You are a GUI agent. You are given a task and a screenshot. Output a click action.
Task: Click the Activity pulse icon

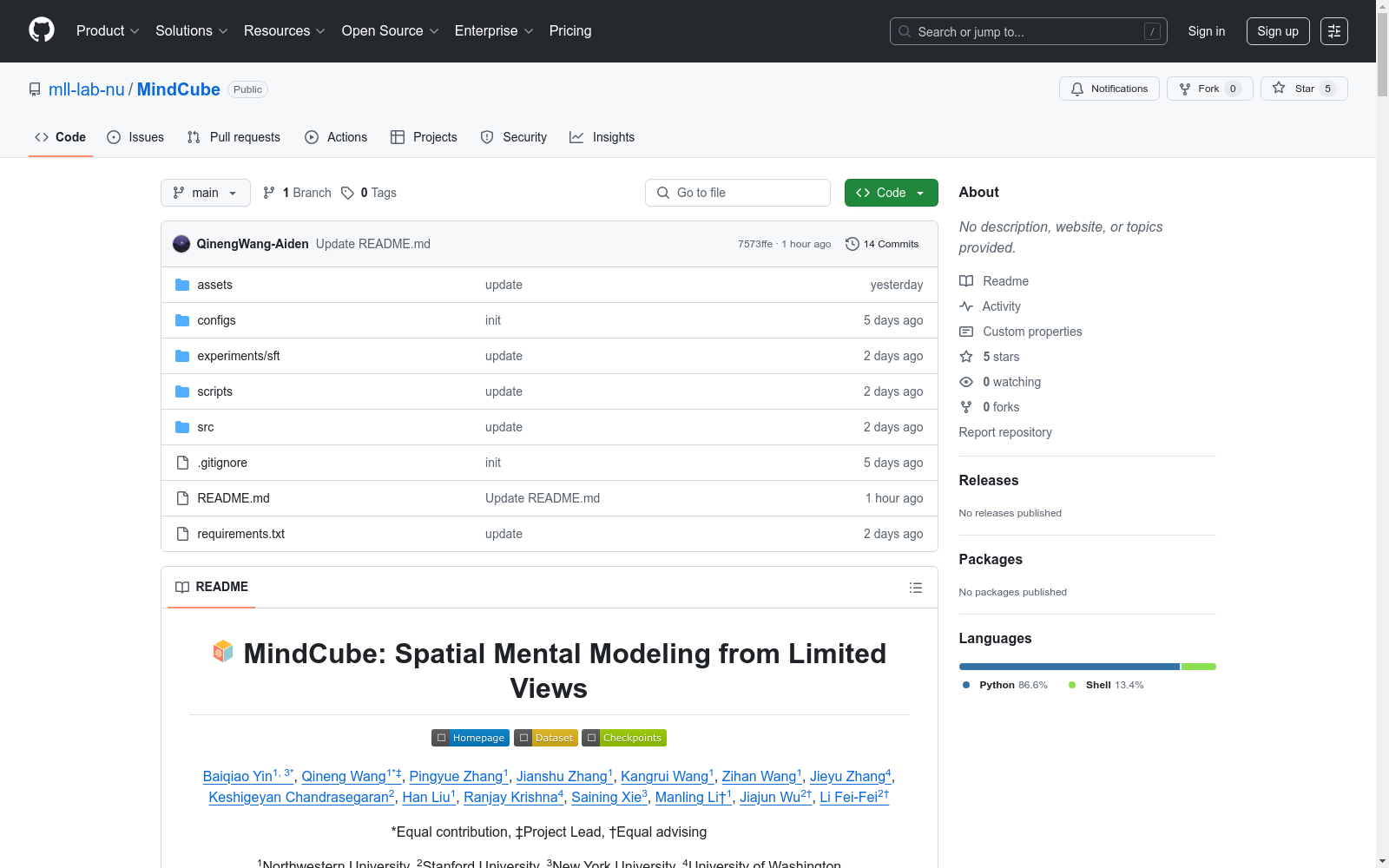coord(966,306)
